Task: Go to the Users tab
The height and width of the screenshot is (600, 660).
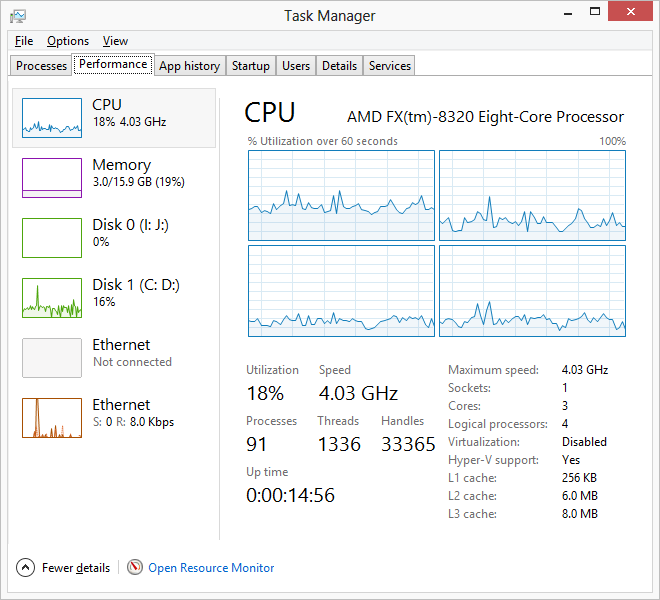Action: (x=296, y=66)
